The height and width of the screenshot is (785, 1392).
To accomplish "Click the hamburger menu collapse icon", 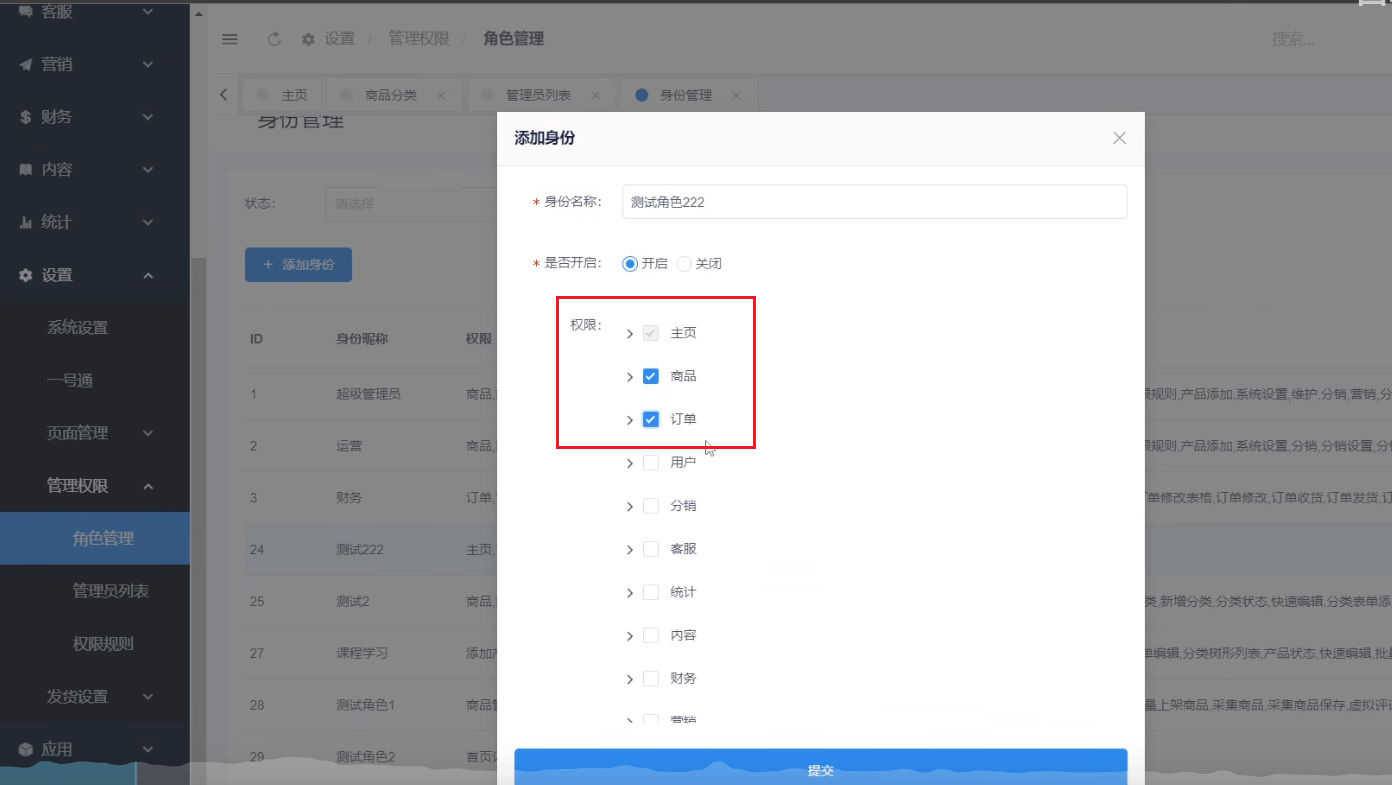I will [230, 39].
